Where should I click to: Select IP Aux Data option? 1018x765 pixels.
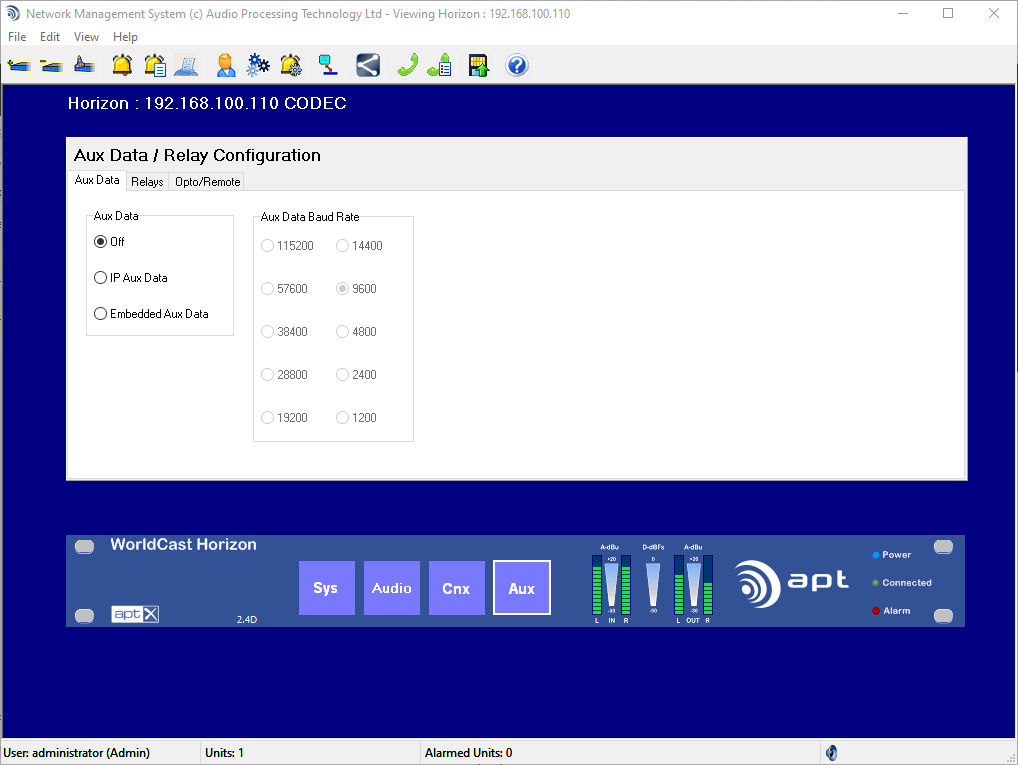(130, 278)
